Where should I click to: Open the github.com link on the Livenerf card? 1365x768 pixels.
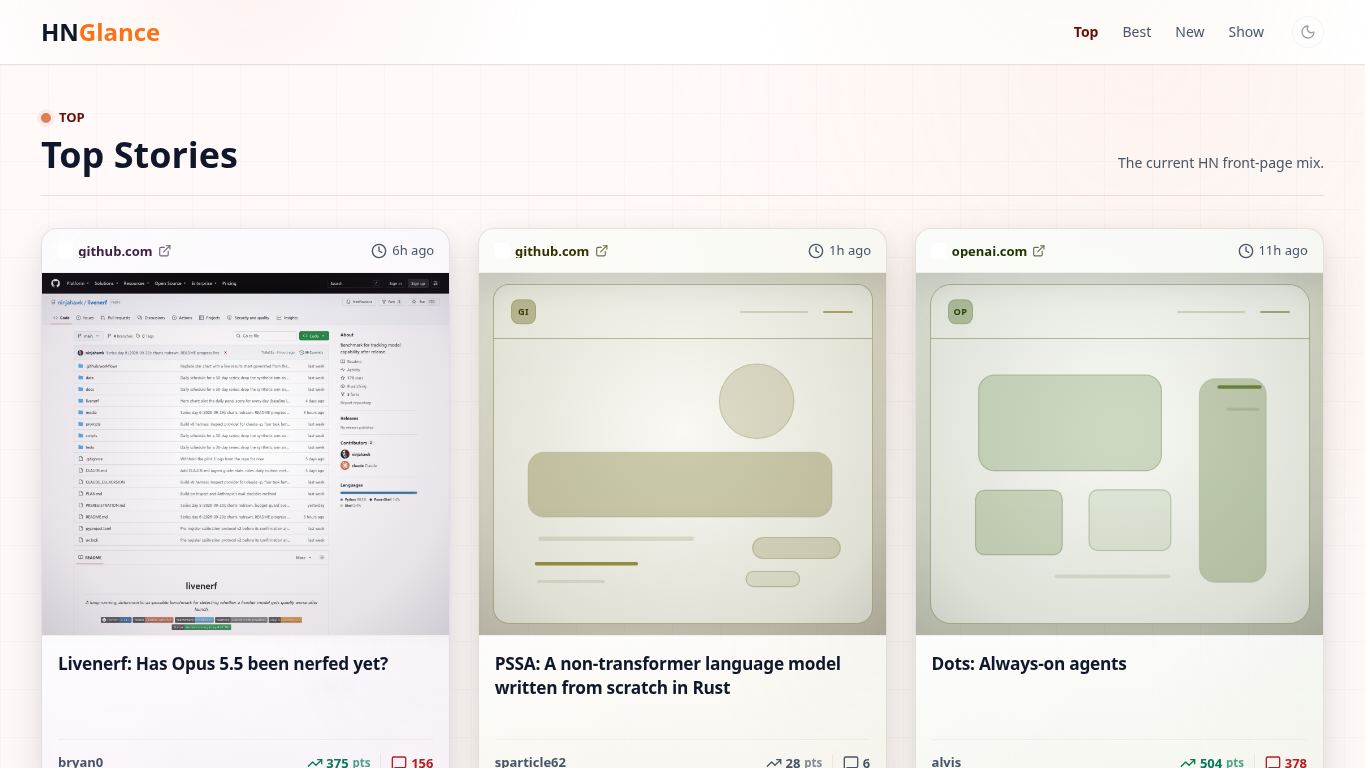pos(115,251)
